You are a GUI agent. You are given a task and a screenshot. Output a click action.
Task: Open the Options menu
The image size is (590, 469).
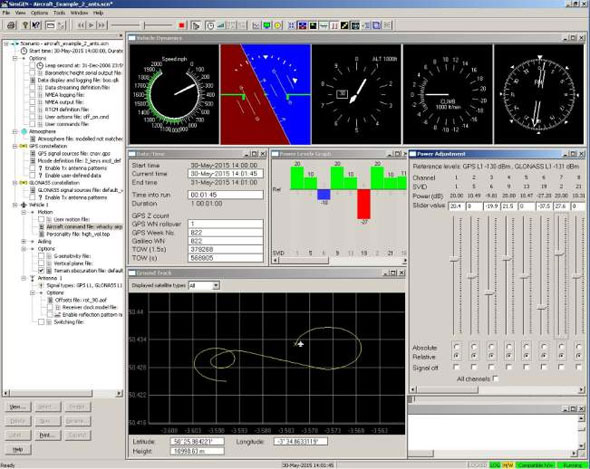tap(39, 13)
